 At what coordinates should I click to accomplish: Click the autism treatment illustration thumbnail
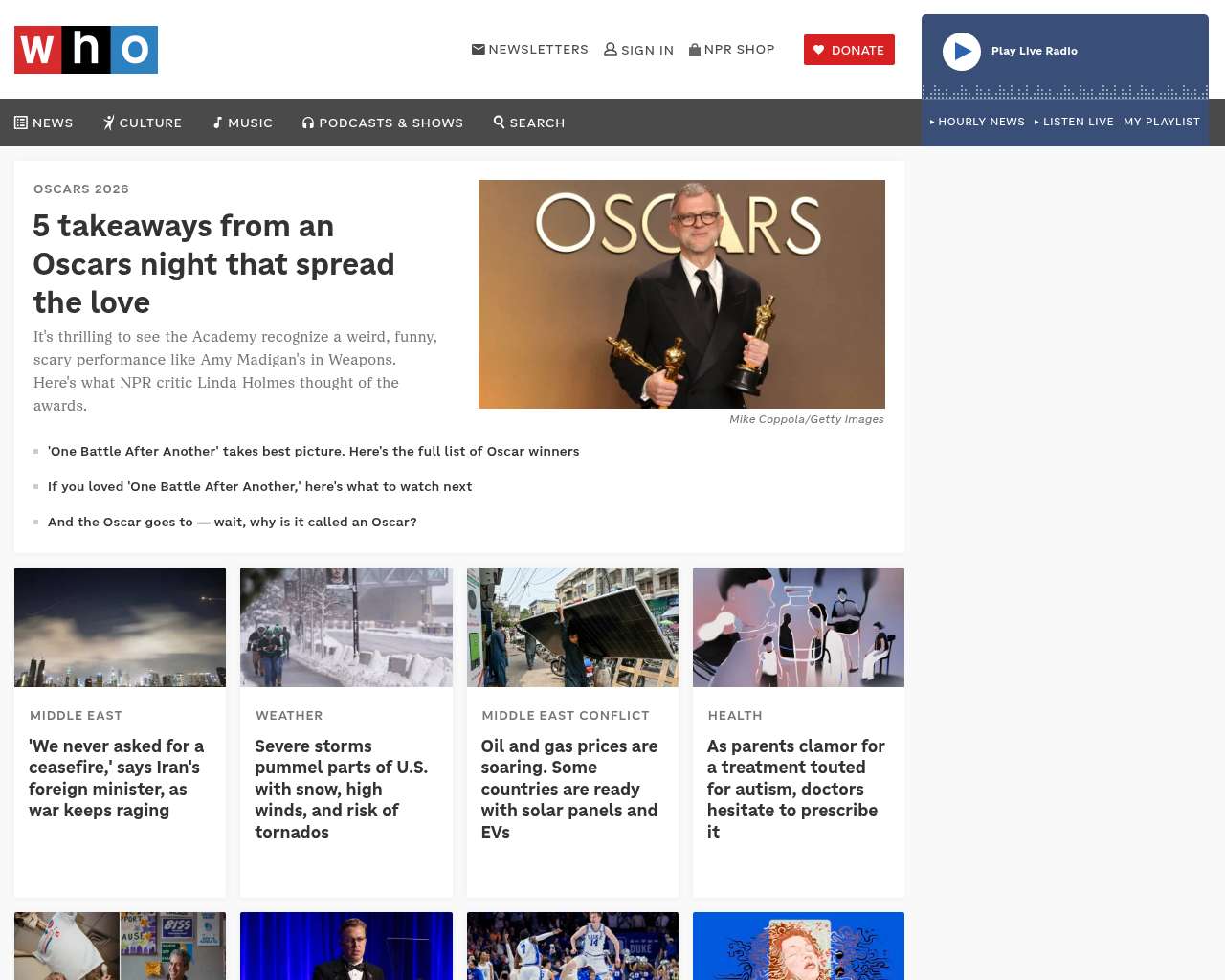(798, 627)
